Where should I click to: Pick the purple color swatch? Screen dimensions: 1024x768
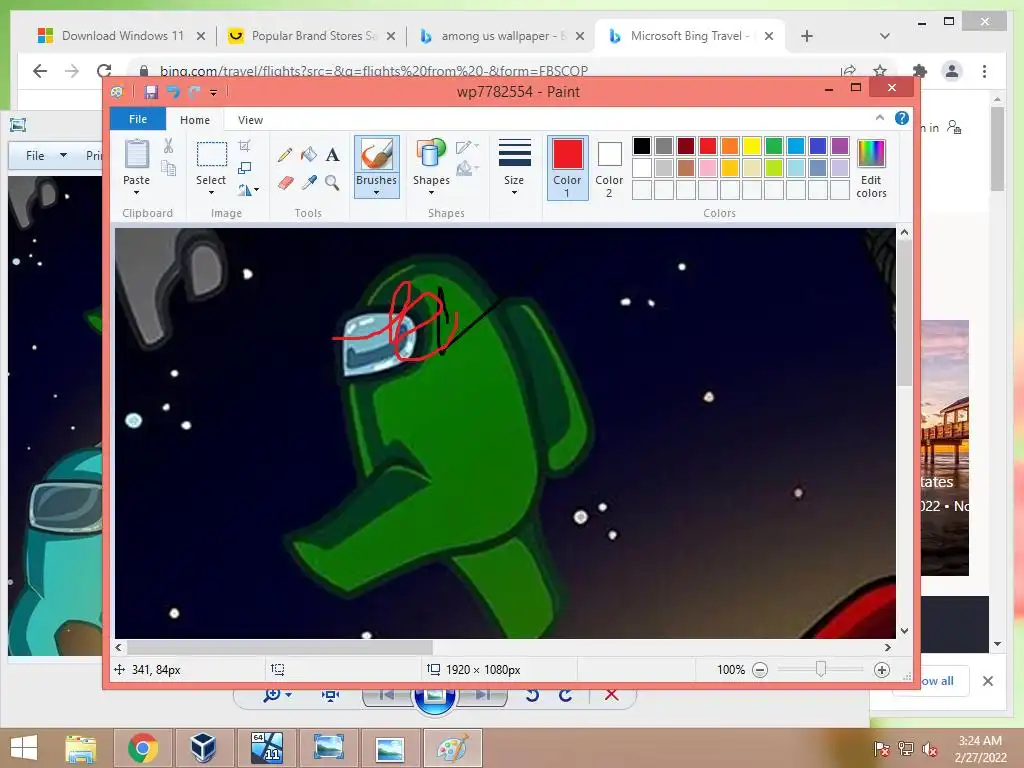[x=840, y=146]
